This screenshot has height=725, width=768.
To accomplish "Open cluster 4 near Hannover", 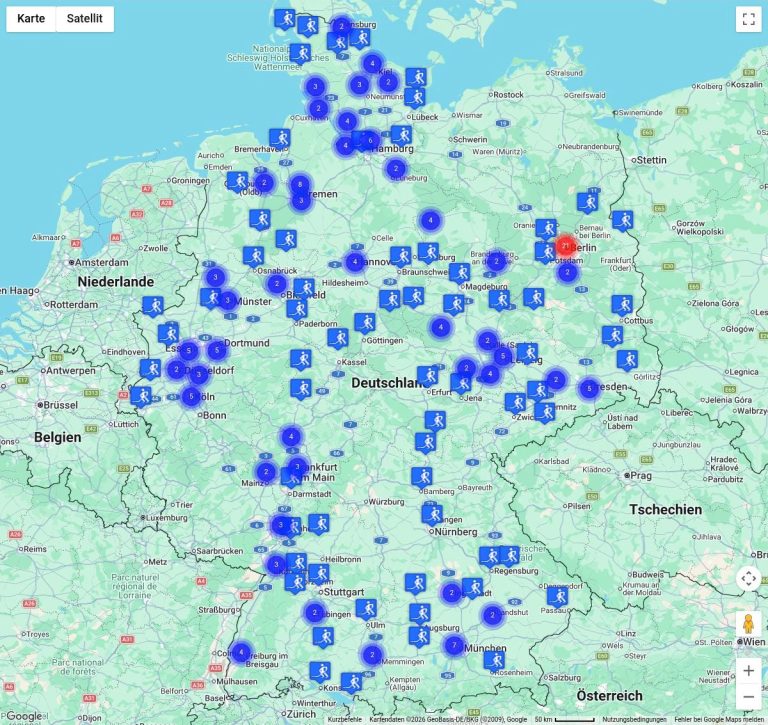I will [355, 262].
